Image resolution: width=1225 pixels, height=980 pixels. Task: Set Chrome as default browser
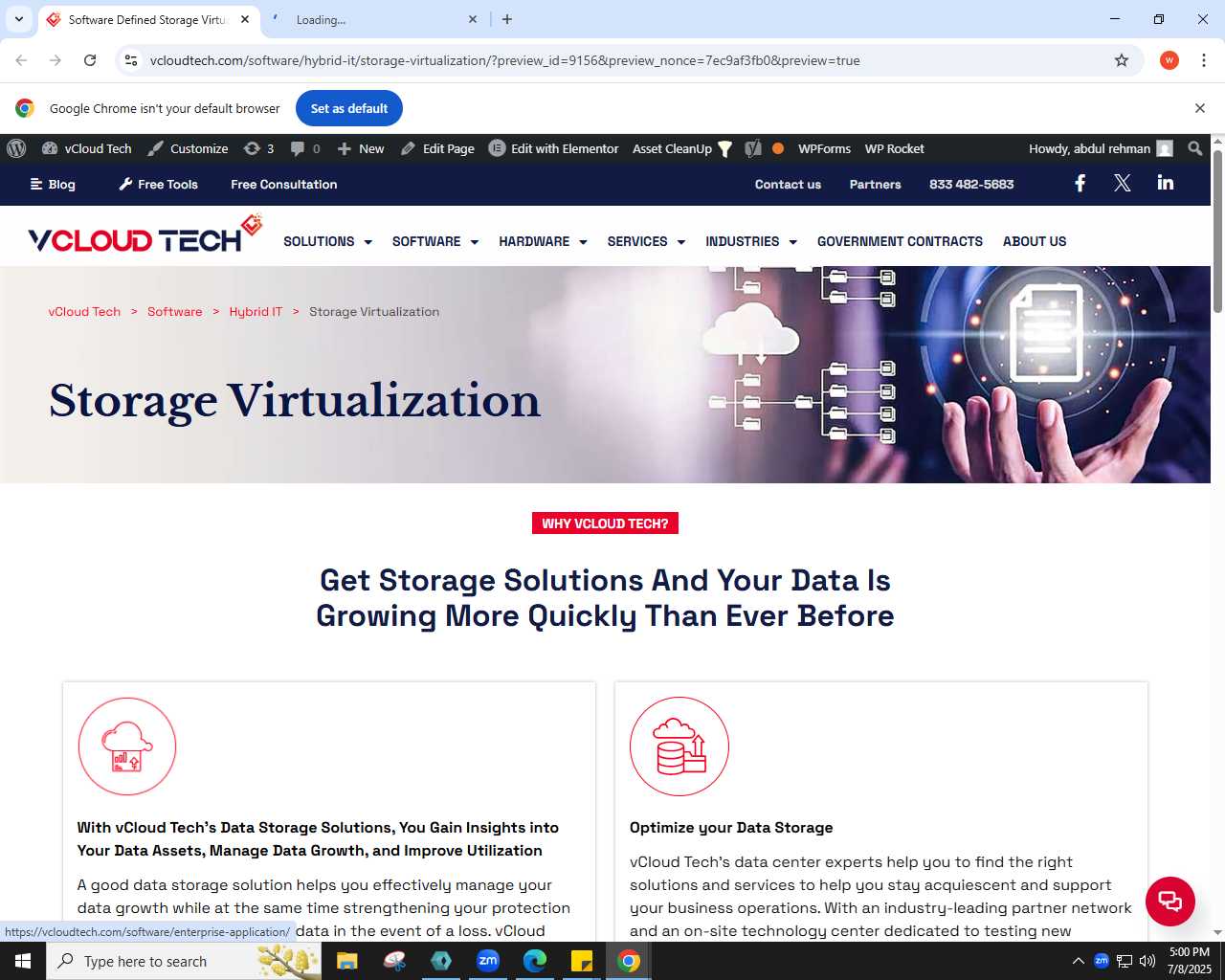pyautogui.click(x=349, y=108)
